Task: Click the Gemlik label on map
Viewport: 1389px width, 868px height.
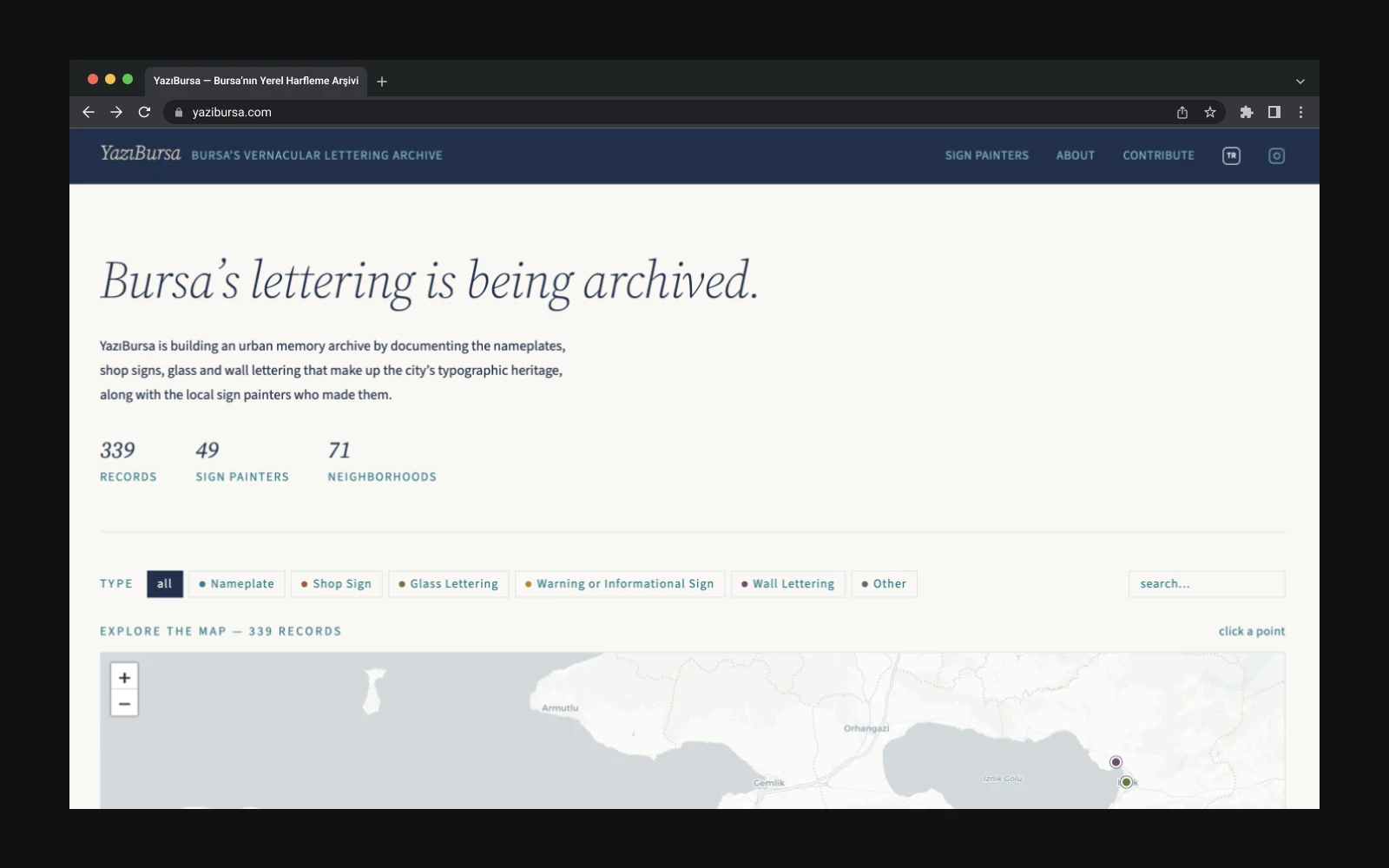Action: click(768, 783)
